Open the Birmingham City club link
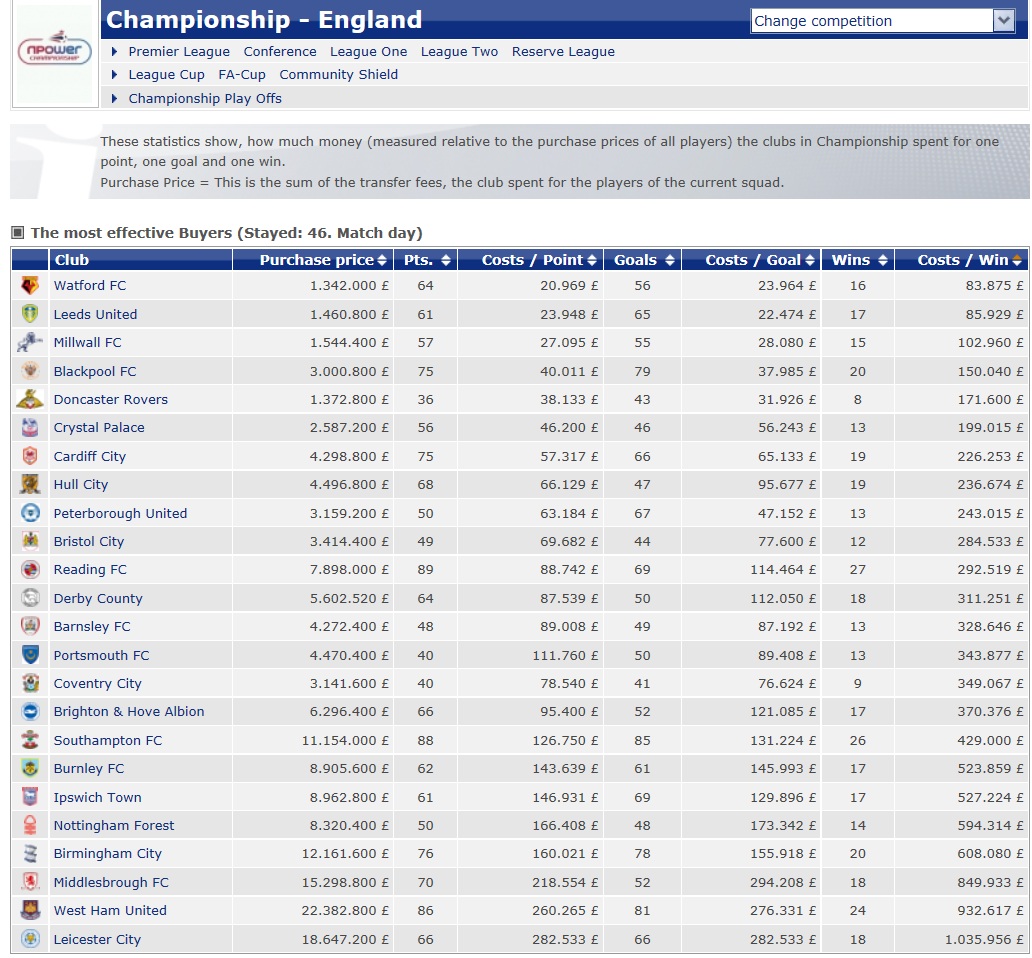This screenshot has height=958, width=1032. pos(107,853)
